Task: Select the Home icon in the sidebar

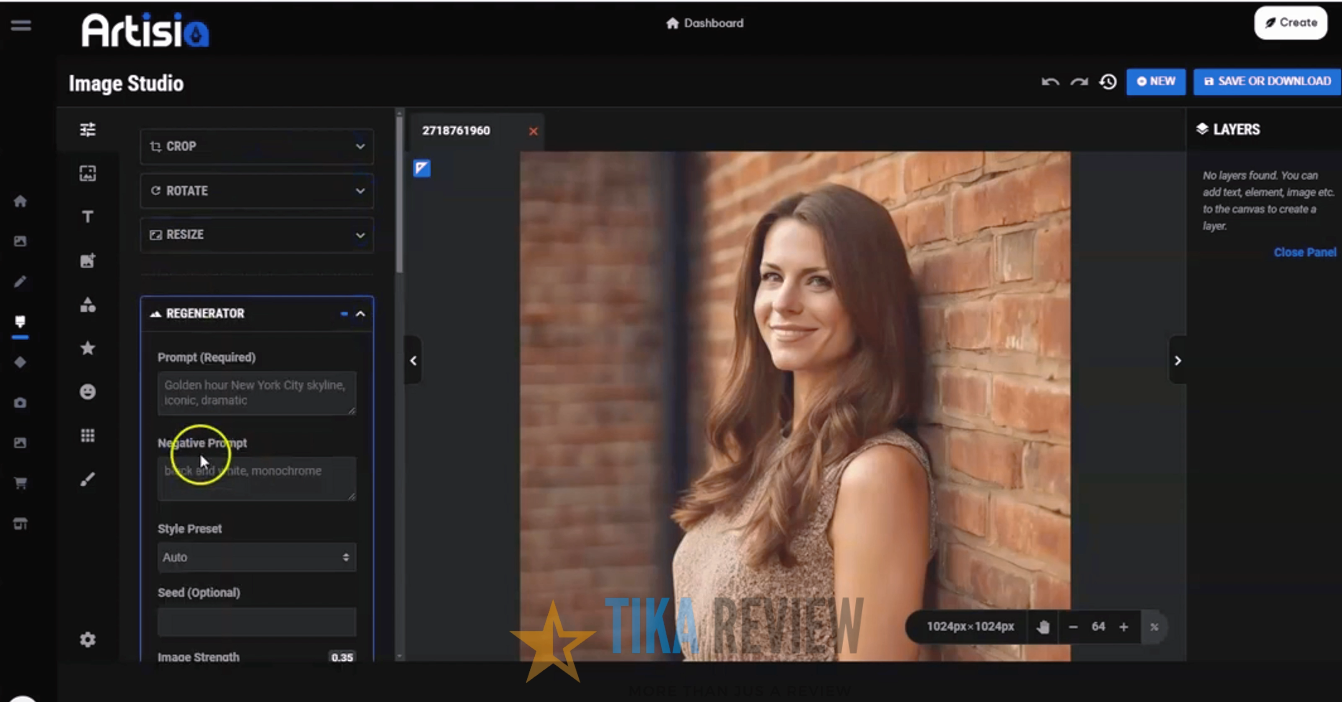Action: (20, 201)
